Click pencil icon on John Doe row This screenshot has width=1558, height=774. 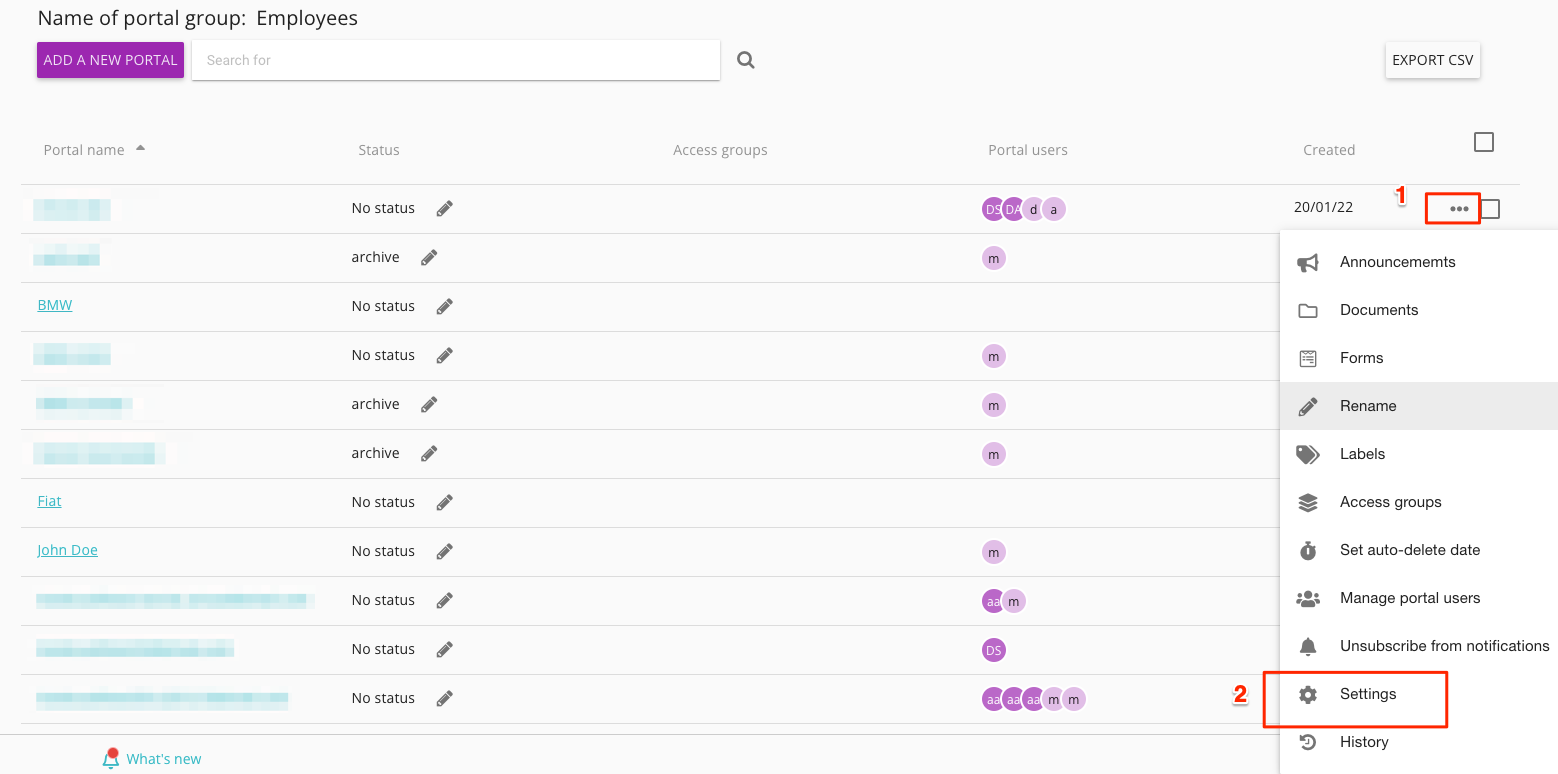tap(445, 551)
